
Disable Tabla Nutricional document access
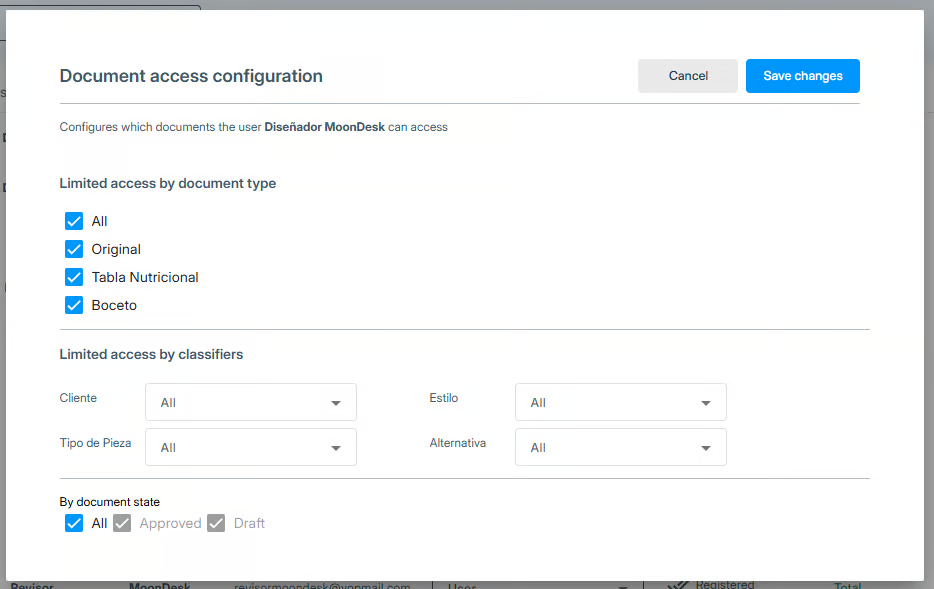point(74,277)
